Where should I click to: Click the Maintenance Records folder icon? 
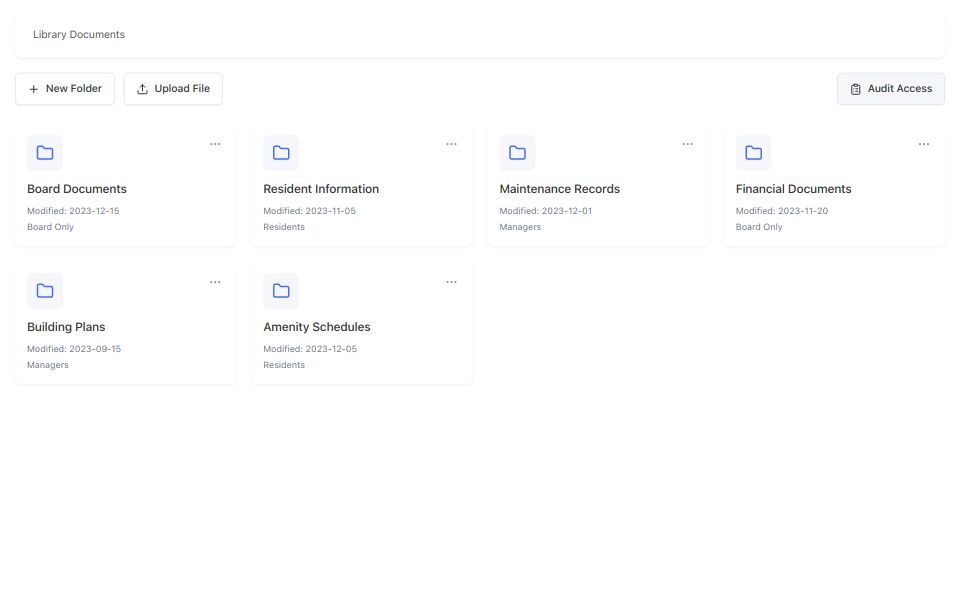coord(517,153)
